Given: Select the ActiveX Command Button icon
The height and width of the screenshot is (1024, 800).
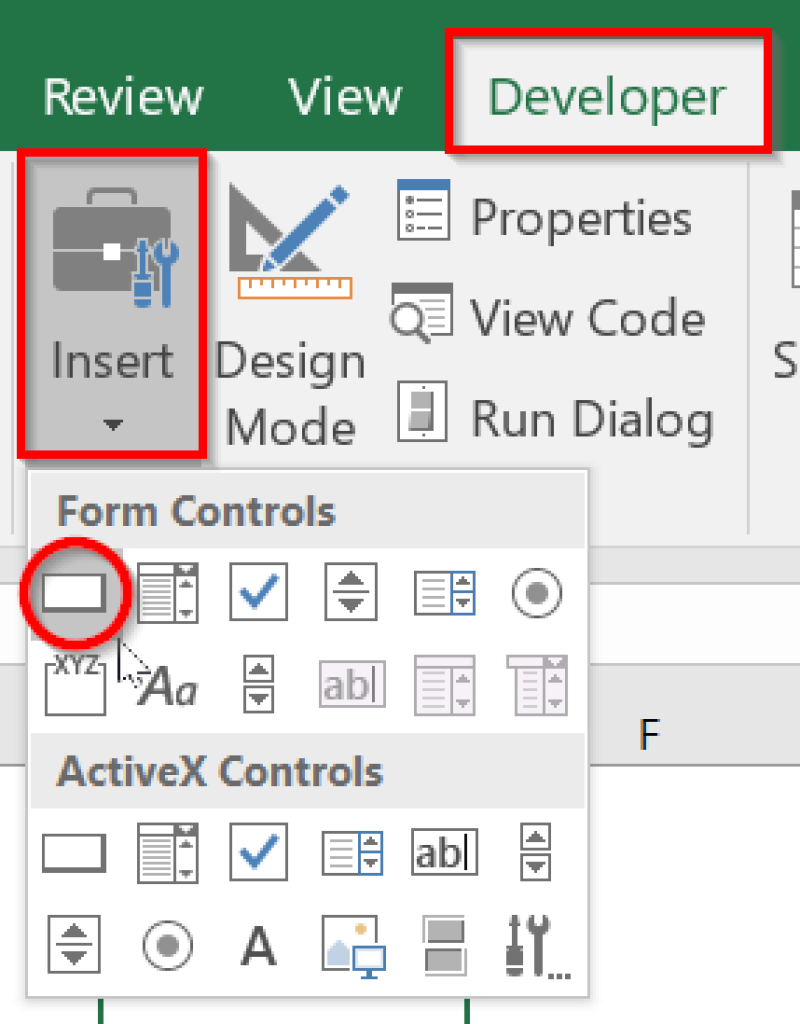Looking at the screenshot, I should 74,852.
